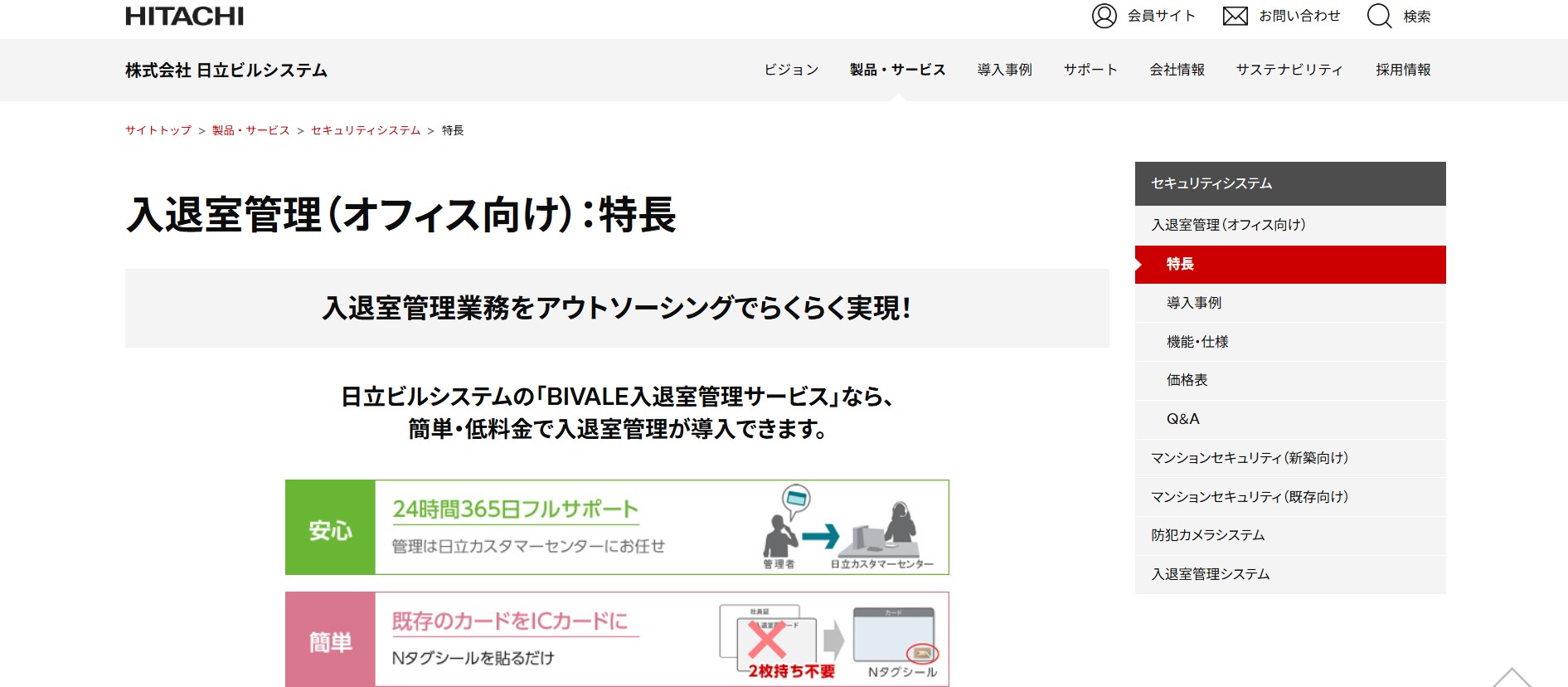1568x687 pixels.
Task: Click the scroll-to-top arrow icon
Action: [x=1512, y=678]
